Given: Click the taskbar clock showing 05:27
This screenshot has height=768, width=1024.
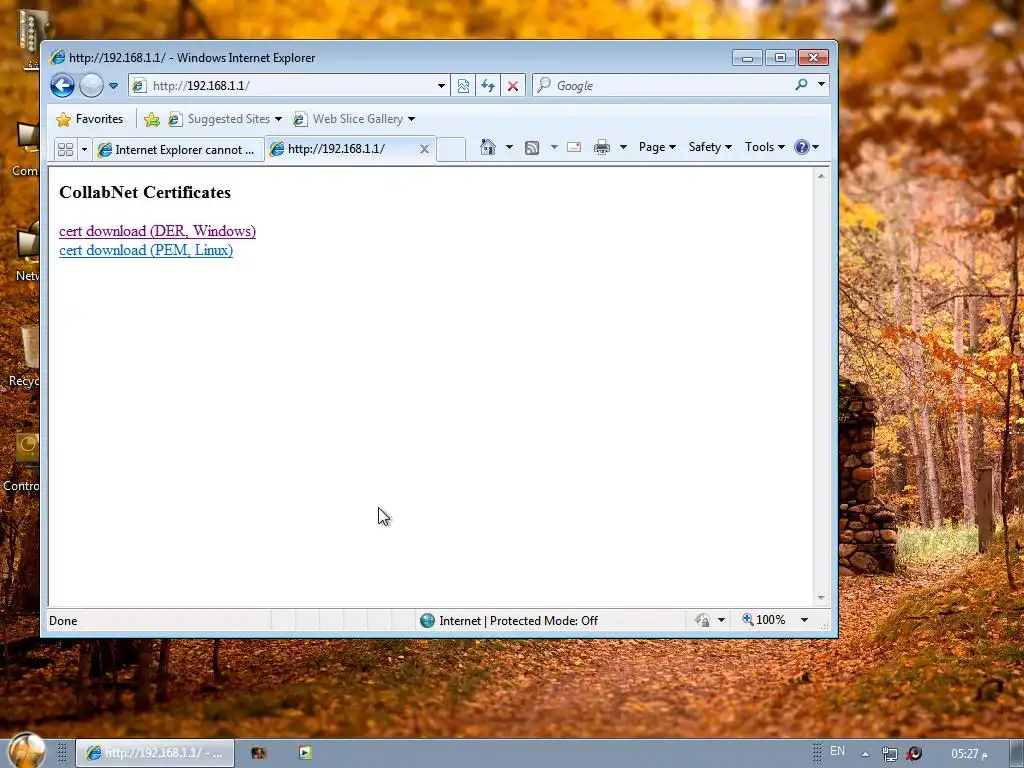Looking at the screenshot, I should point(969,754).
